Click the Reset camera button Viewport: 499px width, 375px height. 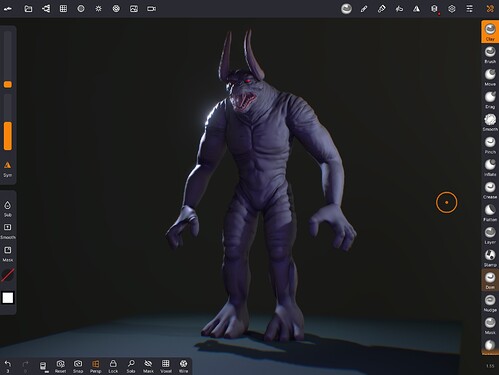point(60,366)
